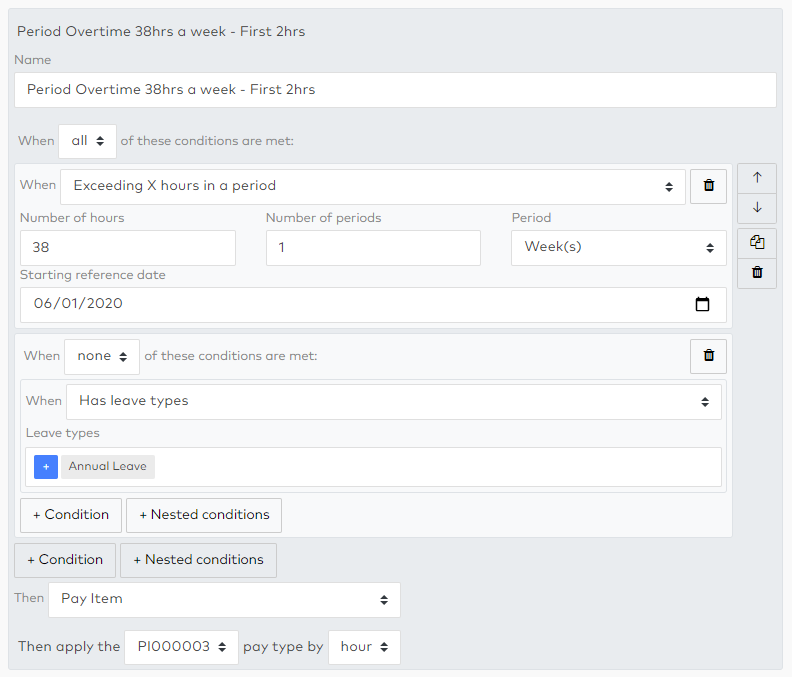
Task: Open the Has leave types dropdown
Action: [x=393, y=401]
